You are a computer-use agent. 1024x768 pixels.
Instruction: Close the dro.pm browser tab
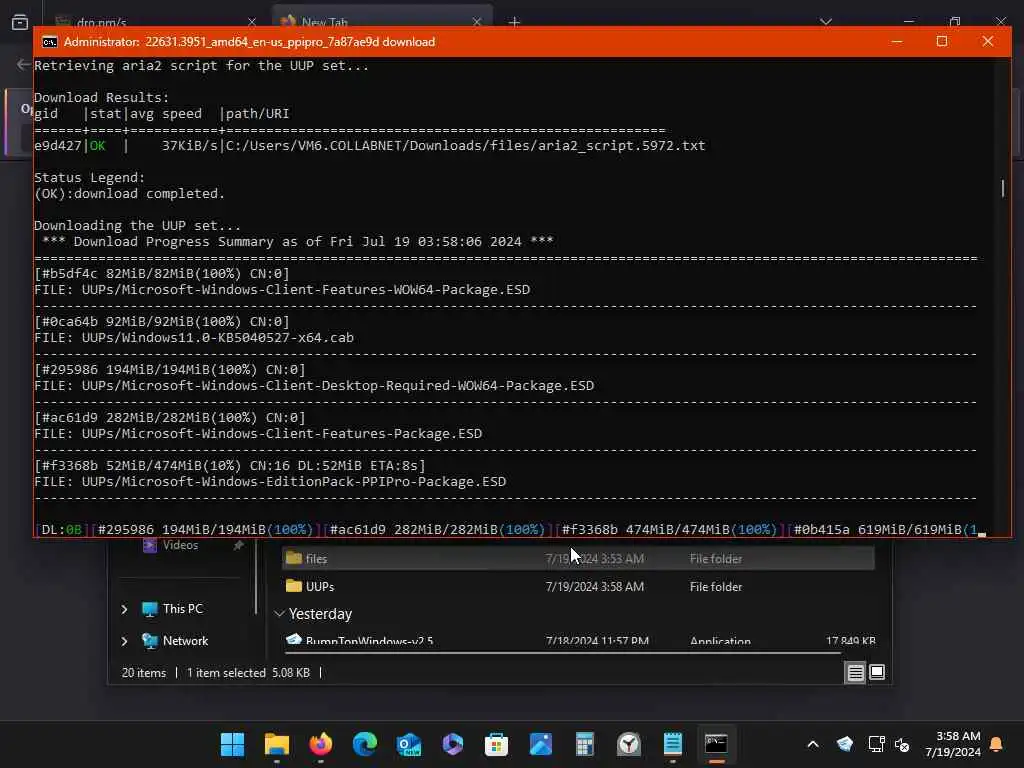click(251, 22)
